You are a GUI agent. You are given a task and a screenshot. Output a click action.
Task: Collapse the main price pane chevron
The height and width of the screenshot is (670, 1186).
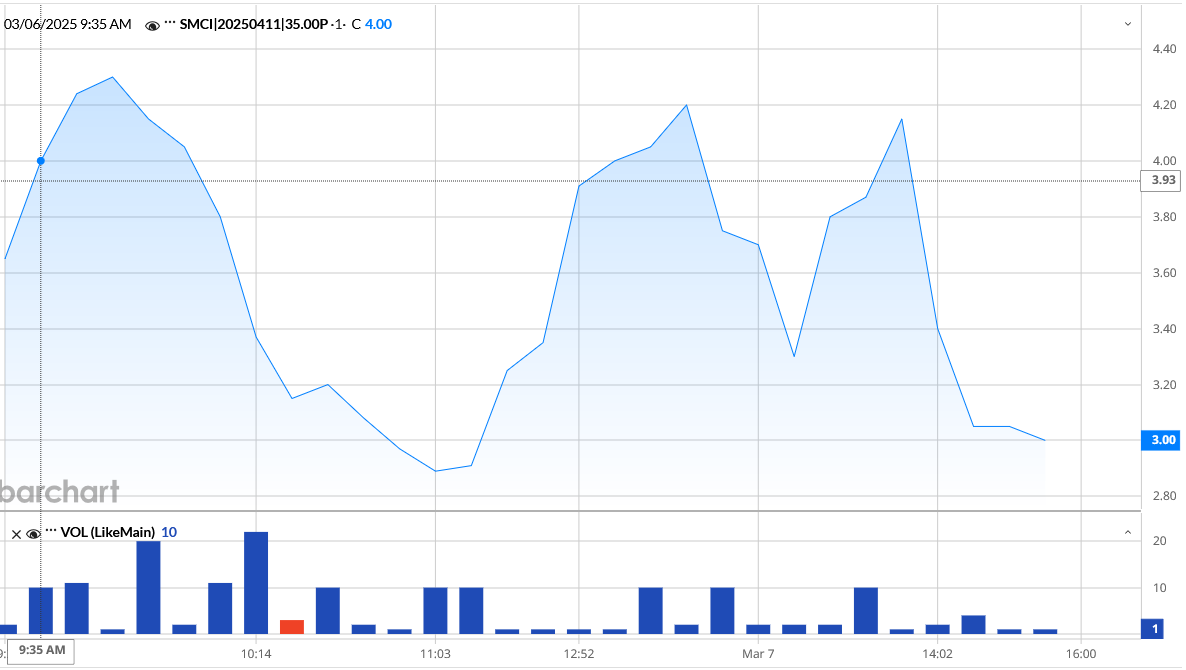1128,24
